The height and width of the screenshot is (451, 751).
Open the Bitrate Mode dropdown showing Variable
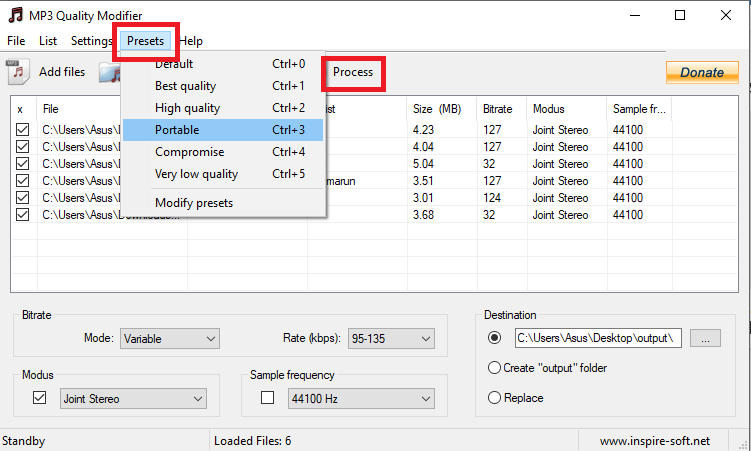point(170,338)
